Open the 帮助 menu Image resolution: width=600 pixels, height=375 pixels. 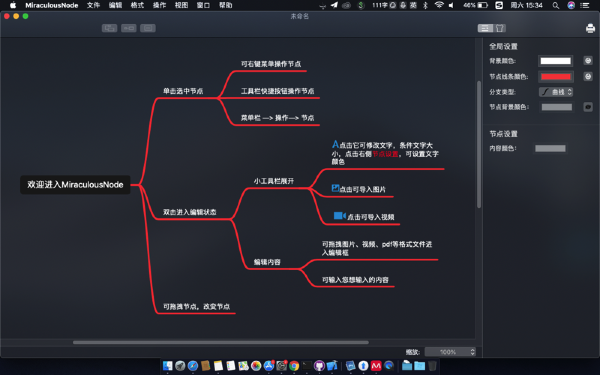click(225, 5)
